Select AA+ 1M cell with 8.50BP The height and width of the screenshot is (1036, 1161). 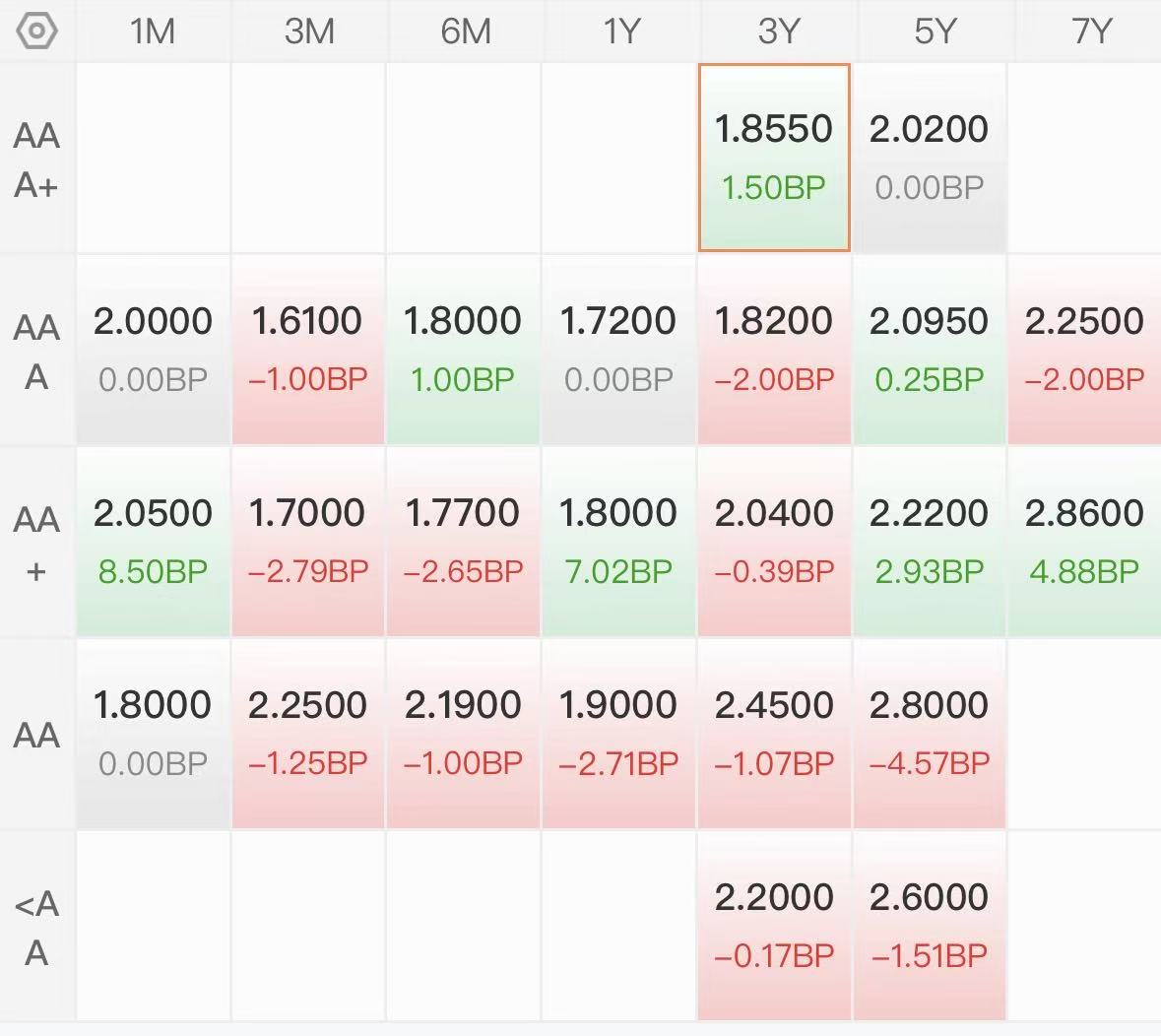coord(153,542)
